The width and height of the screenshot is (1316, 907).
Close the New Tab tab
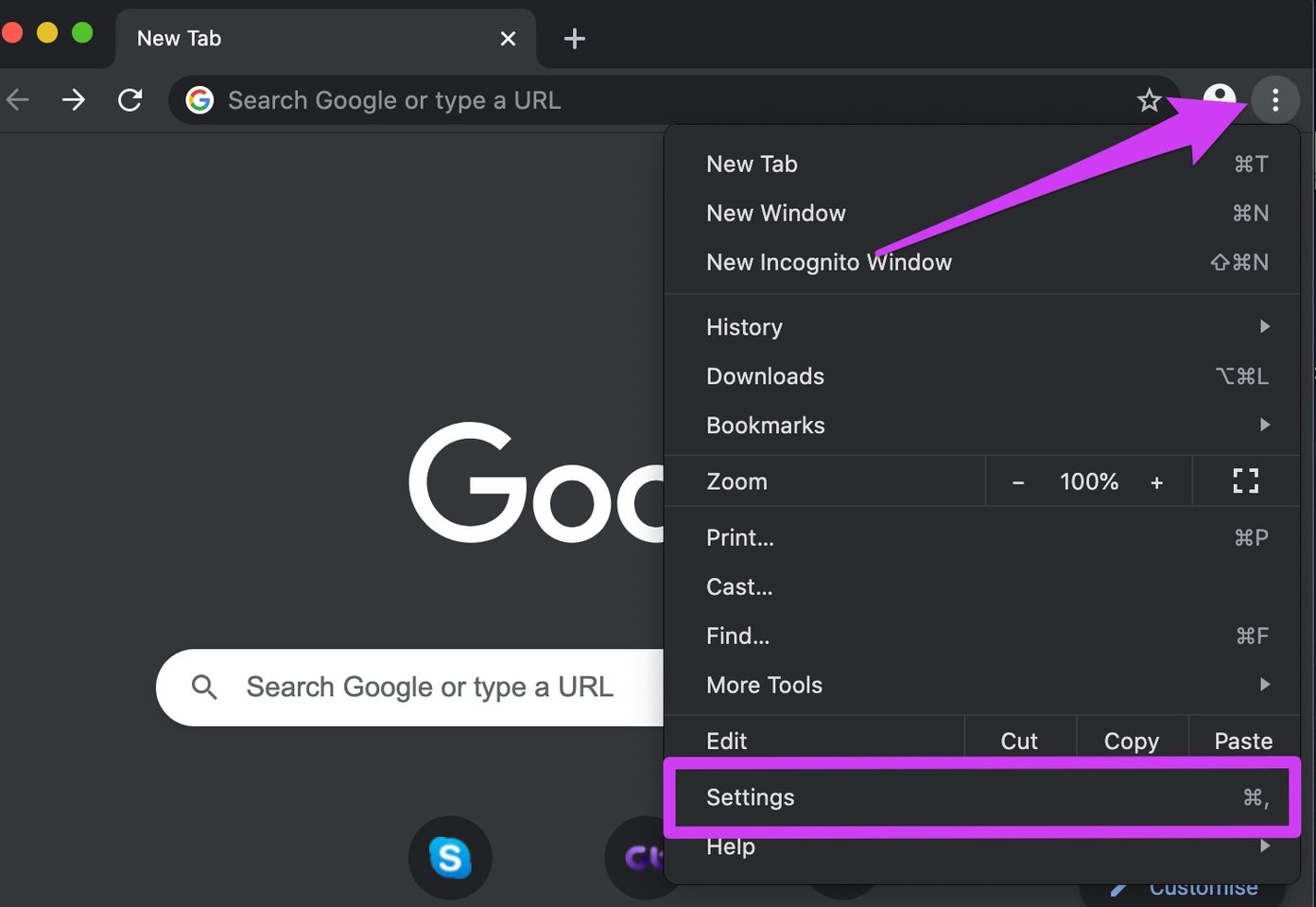pos(508,39)
